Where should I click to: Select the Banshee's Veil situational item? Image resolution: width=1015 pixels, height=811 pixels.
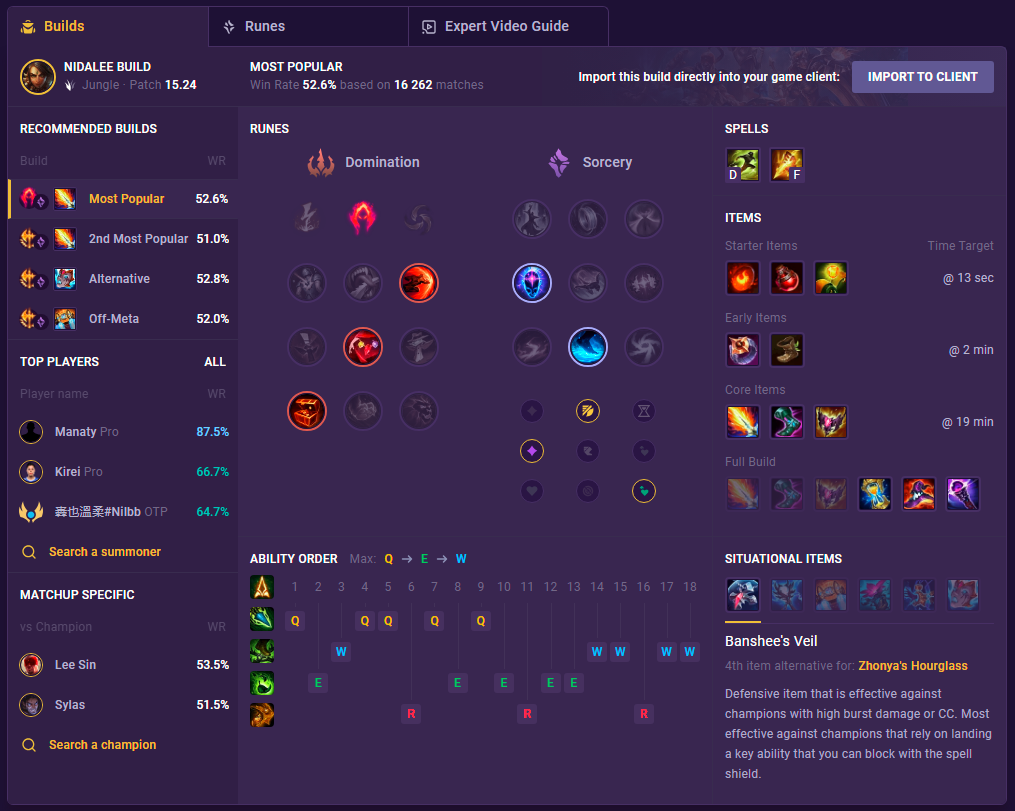tap(742, 595)
